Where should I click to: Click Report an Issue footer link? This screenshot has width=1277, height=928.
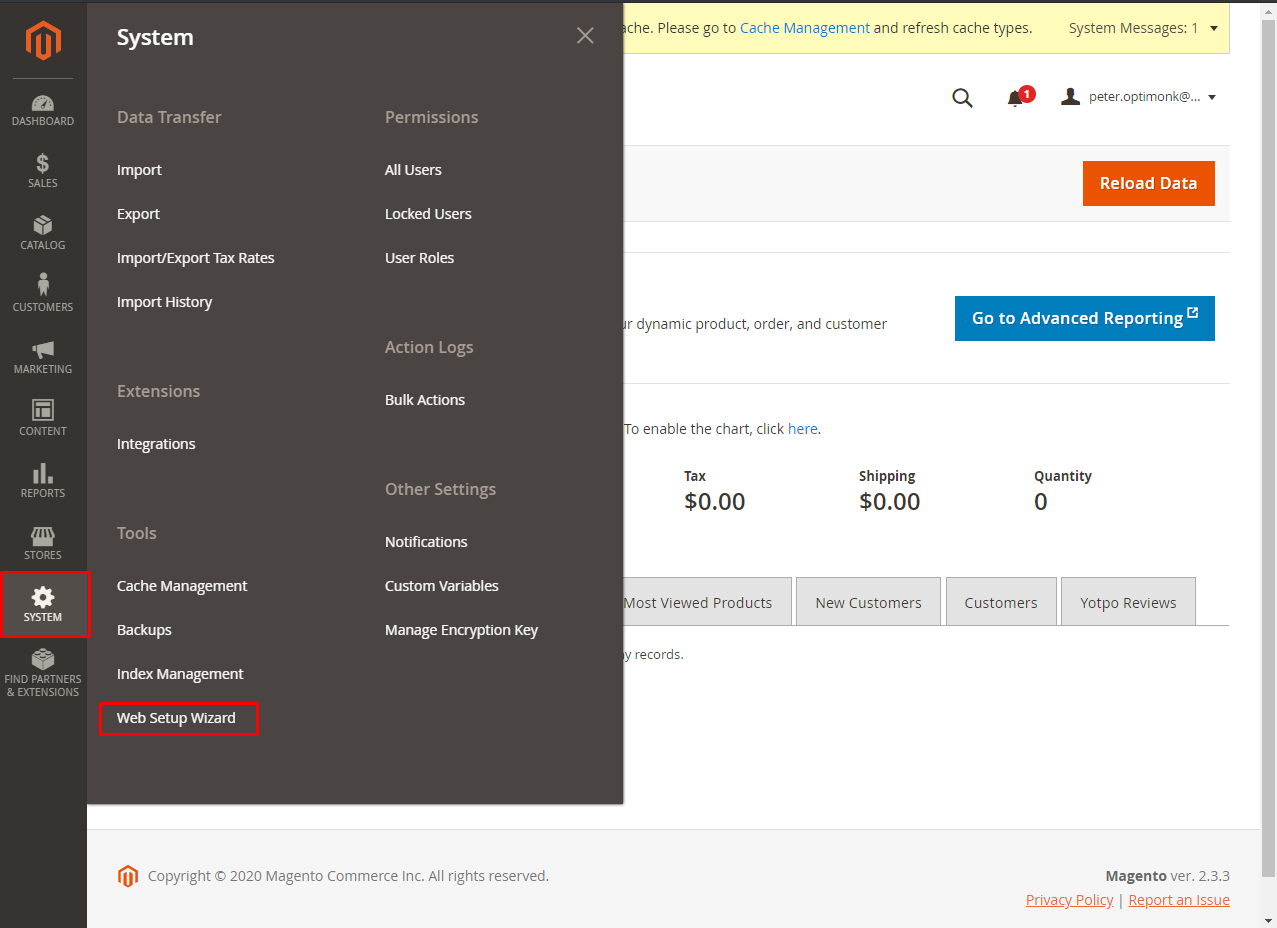(x=1179, y=900)
